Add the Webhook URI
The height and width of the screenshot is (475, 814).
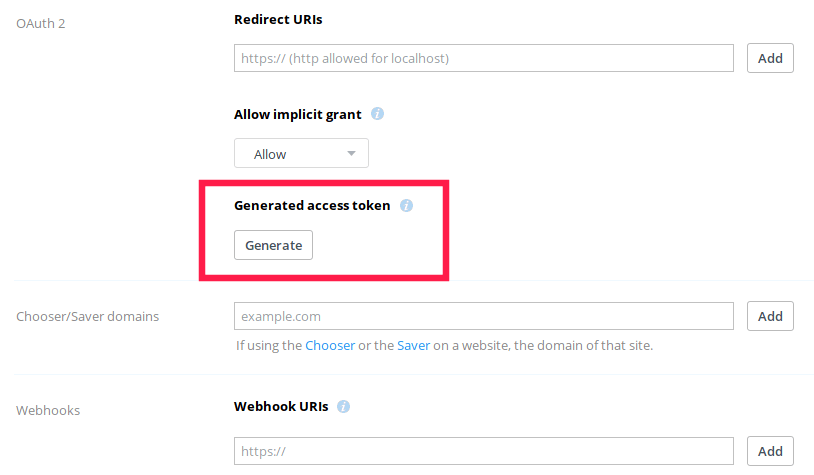click(770, 451)
